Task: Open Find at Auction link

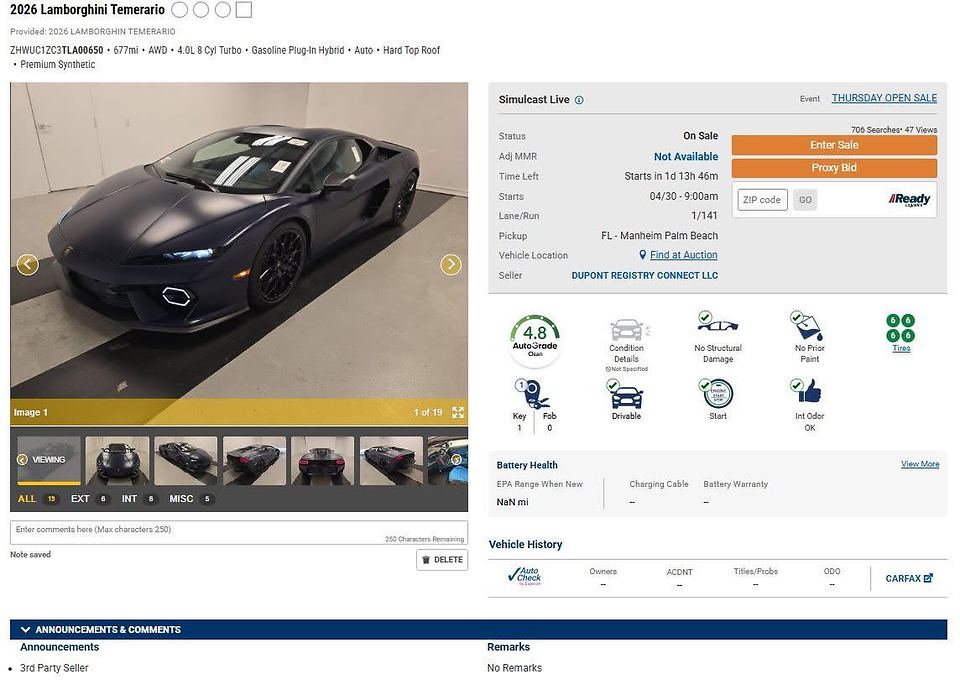Action: (683, 255)
